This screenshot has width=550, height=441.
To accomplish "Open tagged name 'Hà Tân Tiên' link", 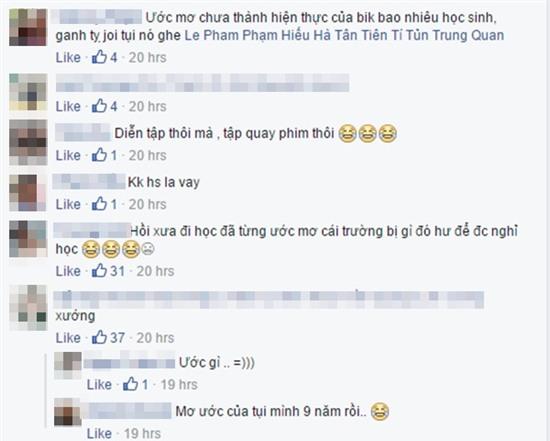I will pyautogui.click(x=350, y=35).
